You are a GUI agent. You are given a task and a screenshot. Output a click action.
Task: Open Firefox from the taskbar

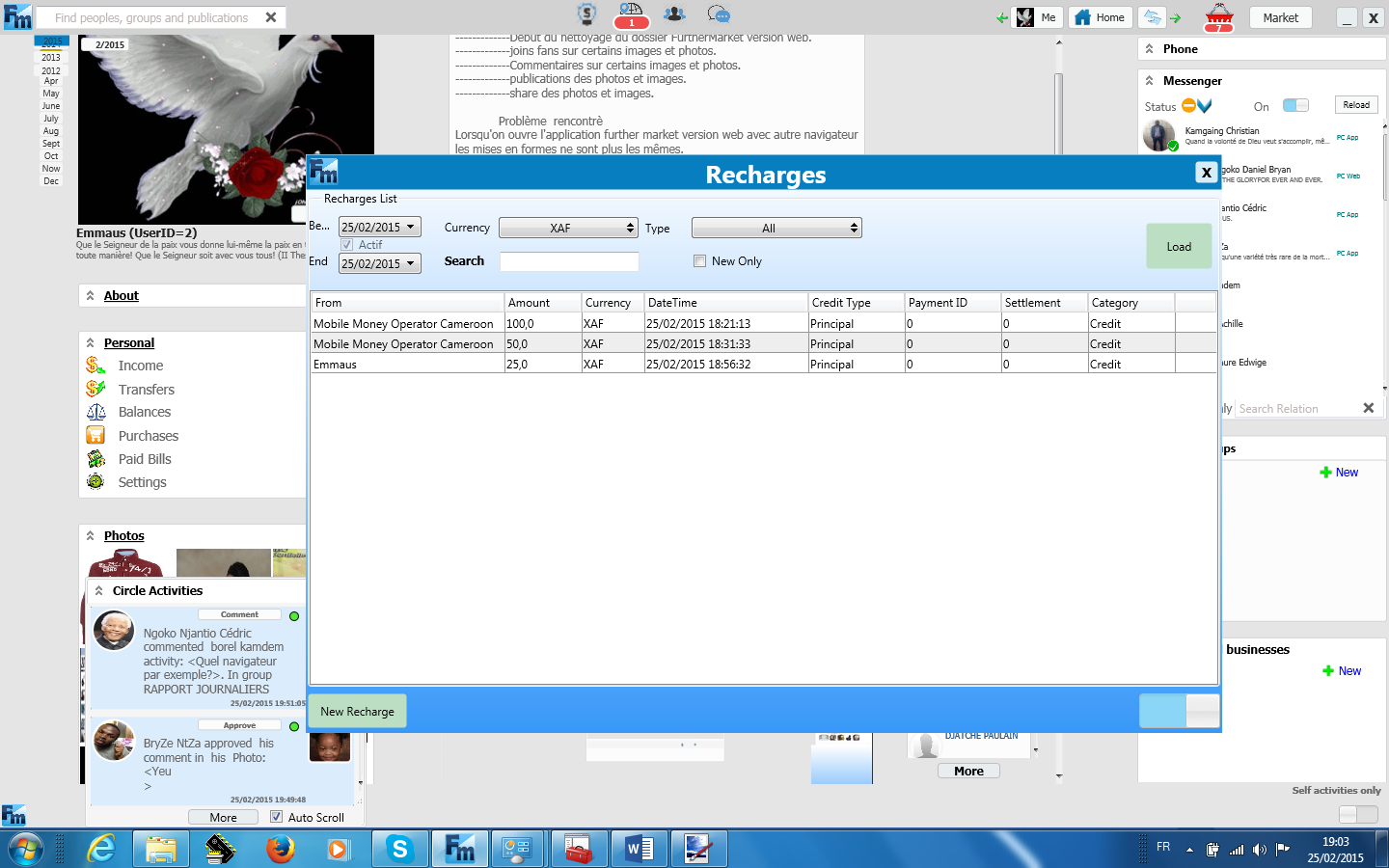point(280,849)
